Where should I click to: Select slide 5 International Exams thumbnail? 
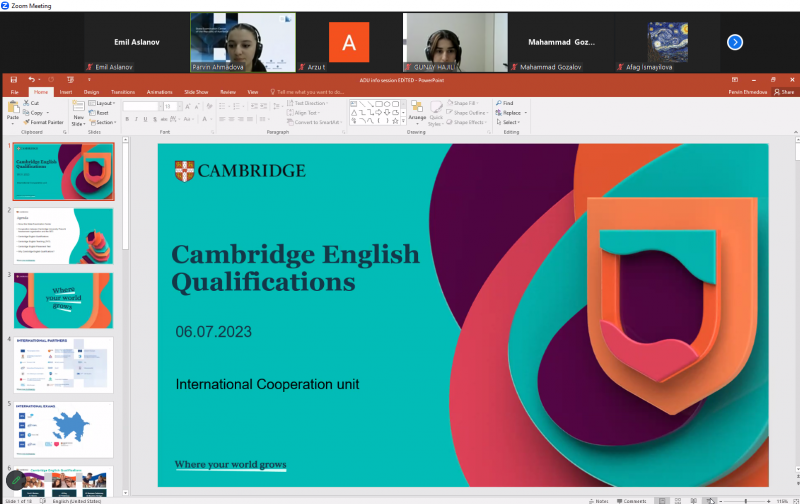(63, 430)
